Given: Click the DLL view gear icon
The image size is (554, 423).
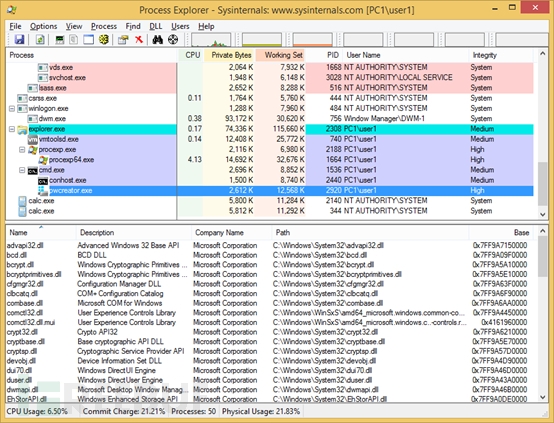Looking at the screenshot, I should tap(104, 40).
